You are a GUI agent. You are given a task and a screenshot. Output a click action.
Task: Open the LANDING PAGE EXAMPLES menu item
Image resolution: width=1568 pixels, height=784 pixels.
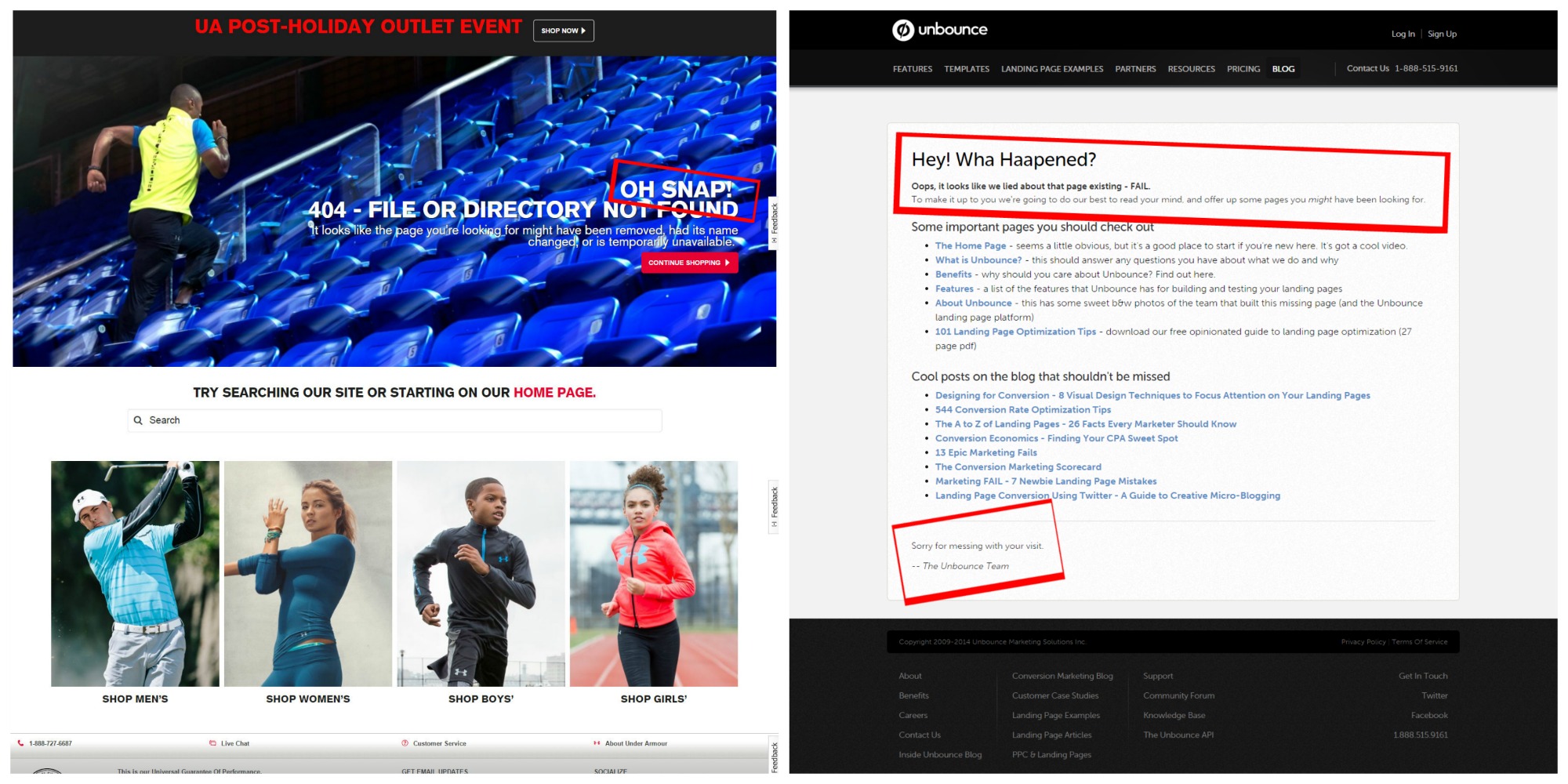click(1052, 69)
